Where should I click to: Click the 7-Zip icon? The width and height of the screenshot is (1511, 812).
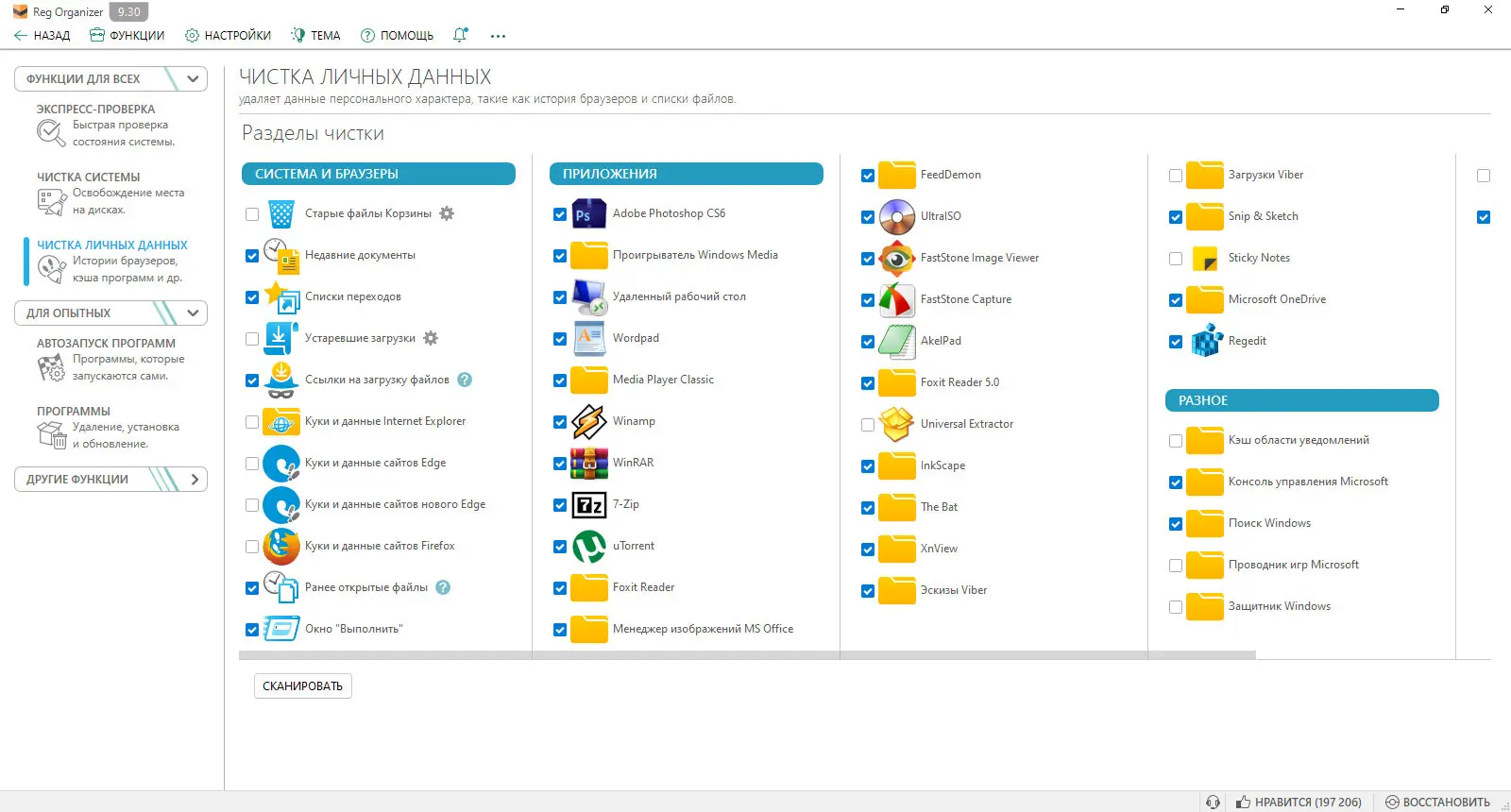click(589, 505)
